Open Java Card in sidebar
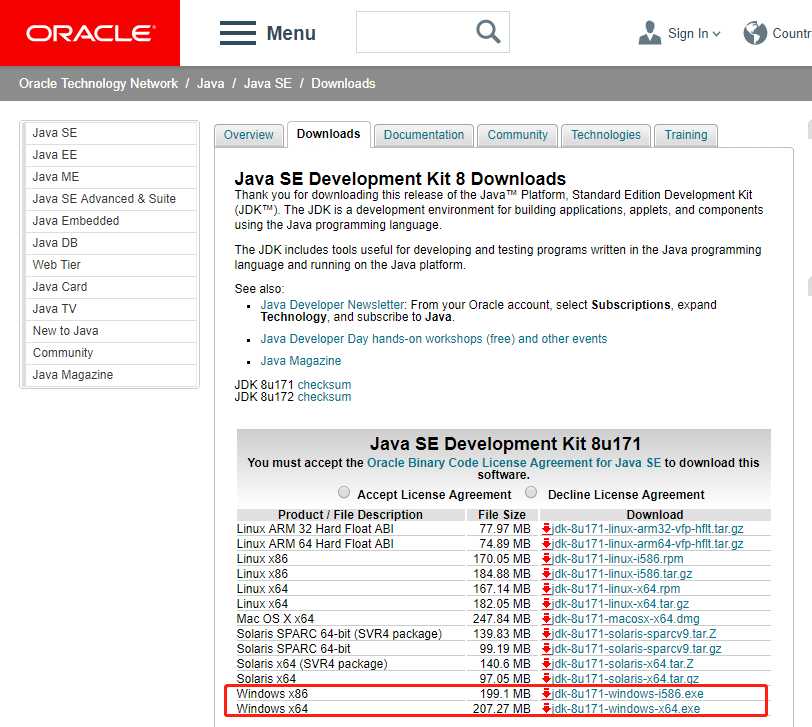 (110, 287)
